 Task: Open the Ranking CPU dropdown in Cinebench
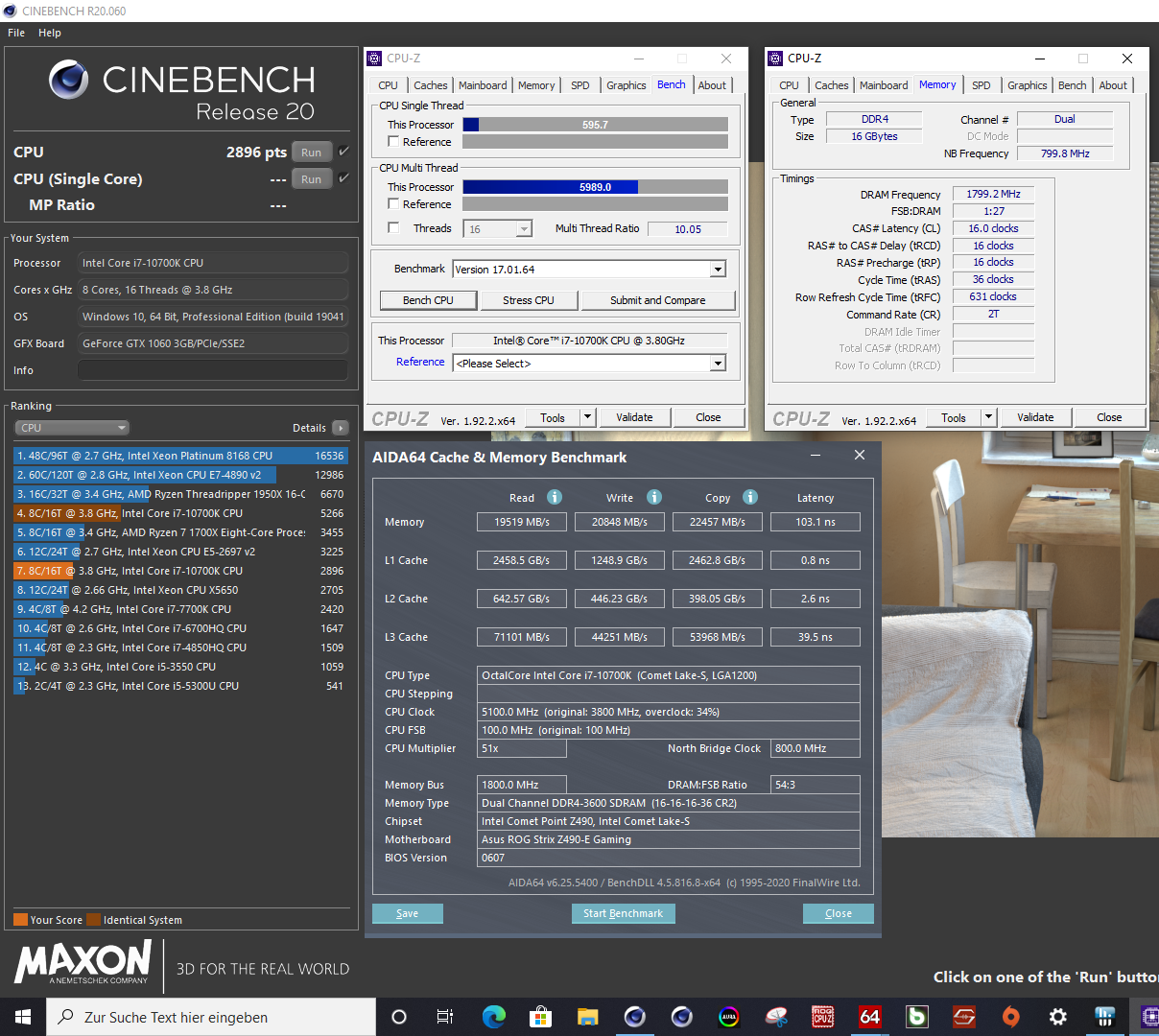click(x=72, y=428)
